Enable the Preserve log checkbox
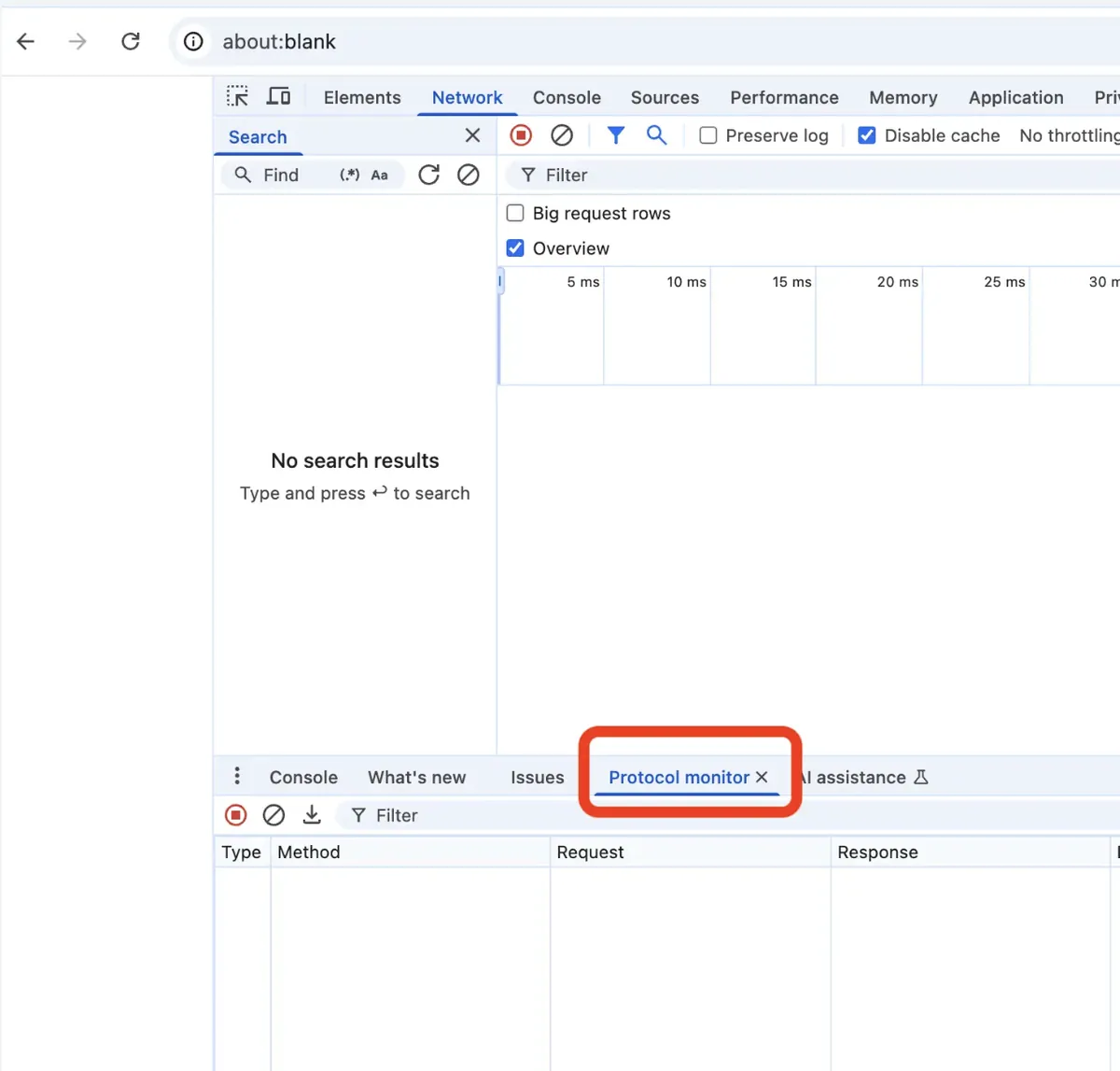The image size is (1120, 1071). pos(708,135)
